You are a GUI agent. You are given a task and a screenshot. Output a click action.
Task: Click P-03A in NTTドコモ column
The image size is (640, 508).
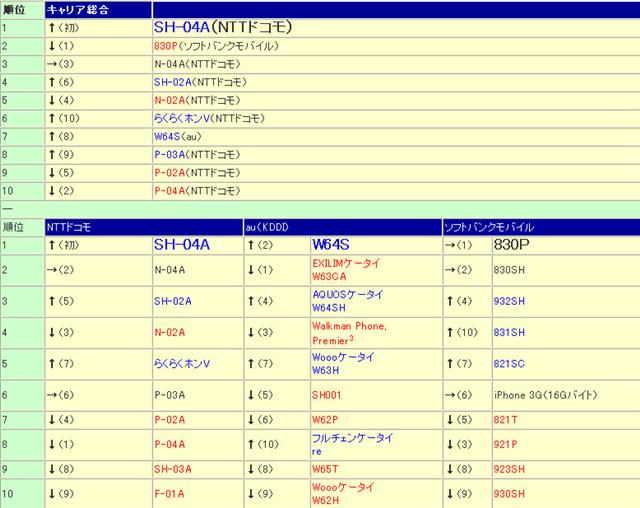click(170, 395)
